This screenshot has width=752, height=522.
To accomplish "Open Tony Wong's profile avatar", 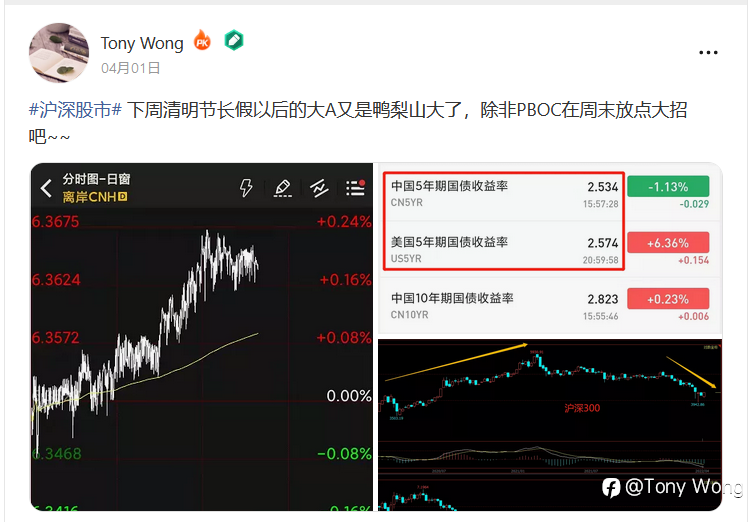I will click(x=59, y=53).
